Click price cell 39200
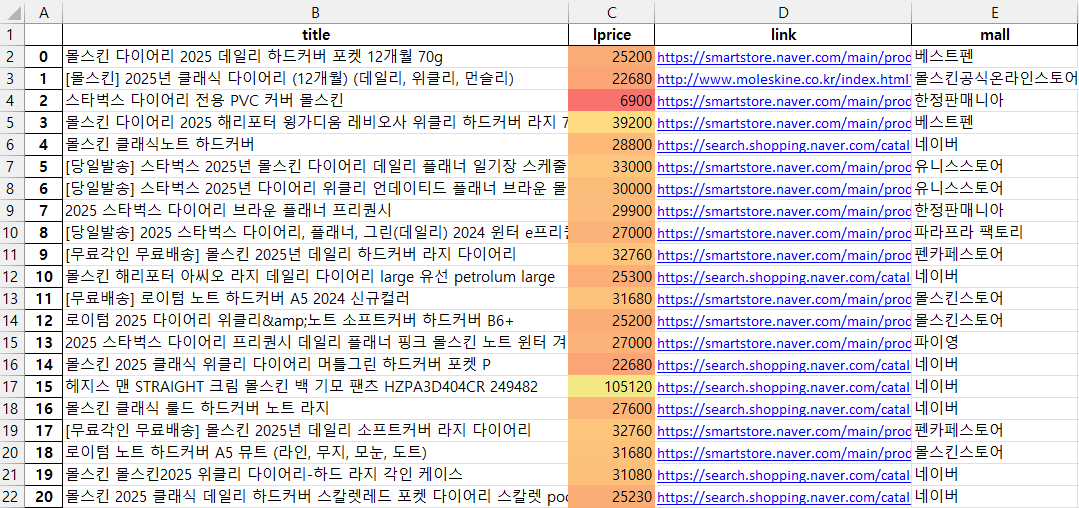1079x508 pixels. click(x=611, y=123)
